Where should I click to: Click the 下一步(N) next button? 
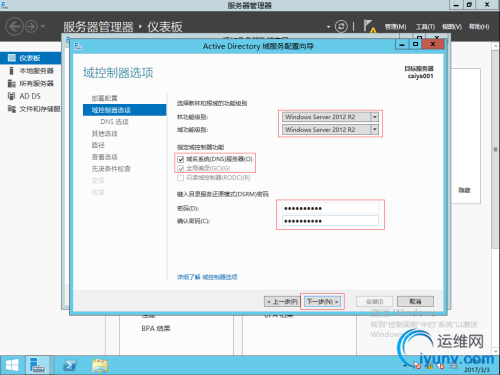[322, 302]
